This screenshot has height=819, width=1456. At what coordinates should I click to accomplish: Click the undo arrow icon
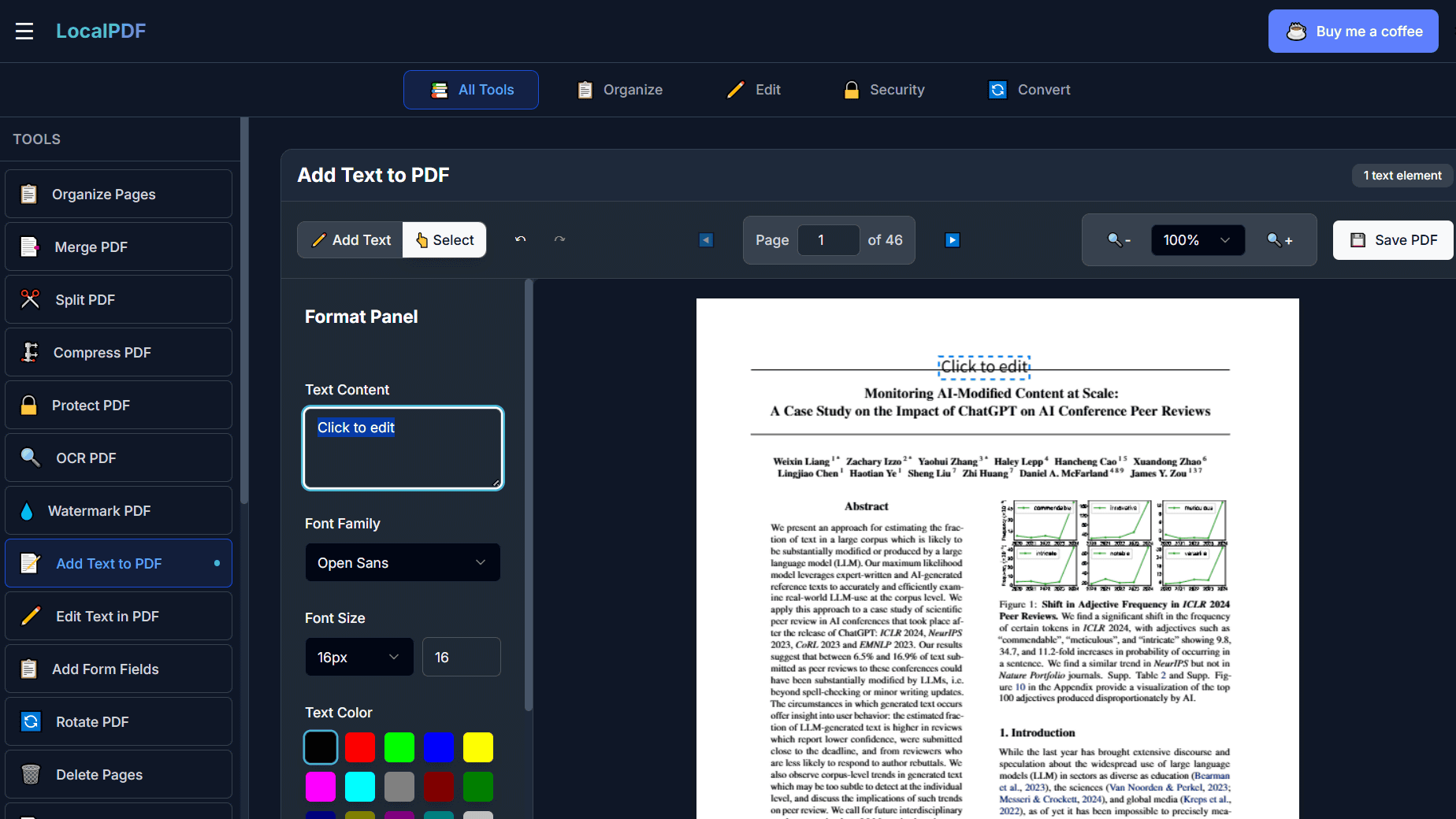[x=520, y=239]
